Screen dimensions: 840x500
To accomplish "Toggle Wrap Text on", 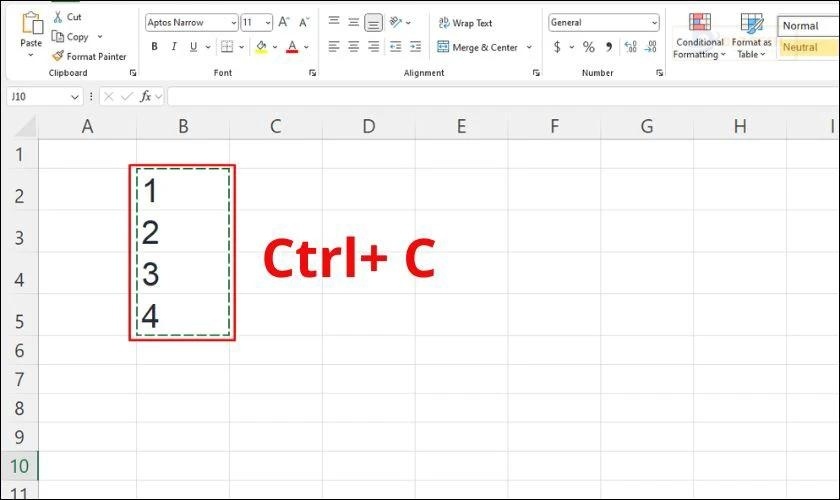I will (463, 22).
